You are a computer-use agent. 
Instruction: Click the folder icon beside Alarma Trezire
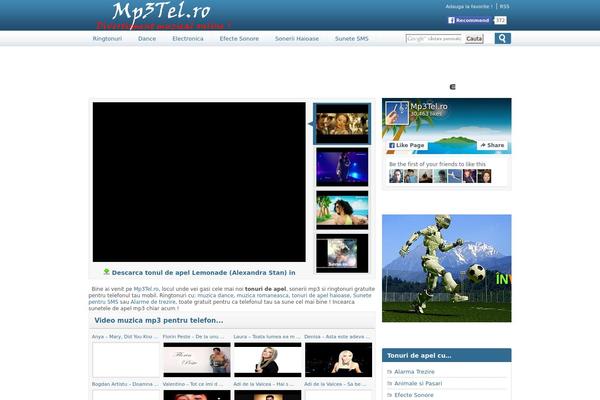(390, 372)
